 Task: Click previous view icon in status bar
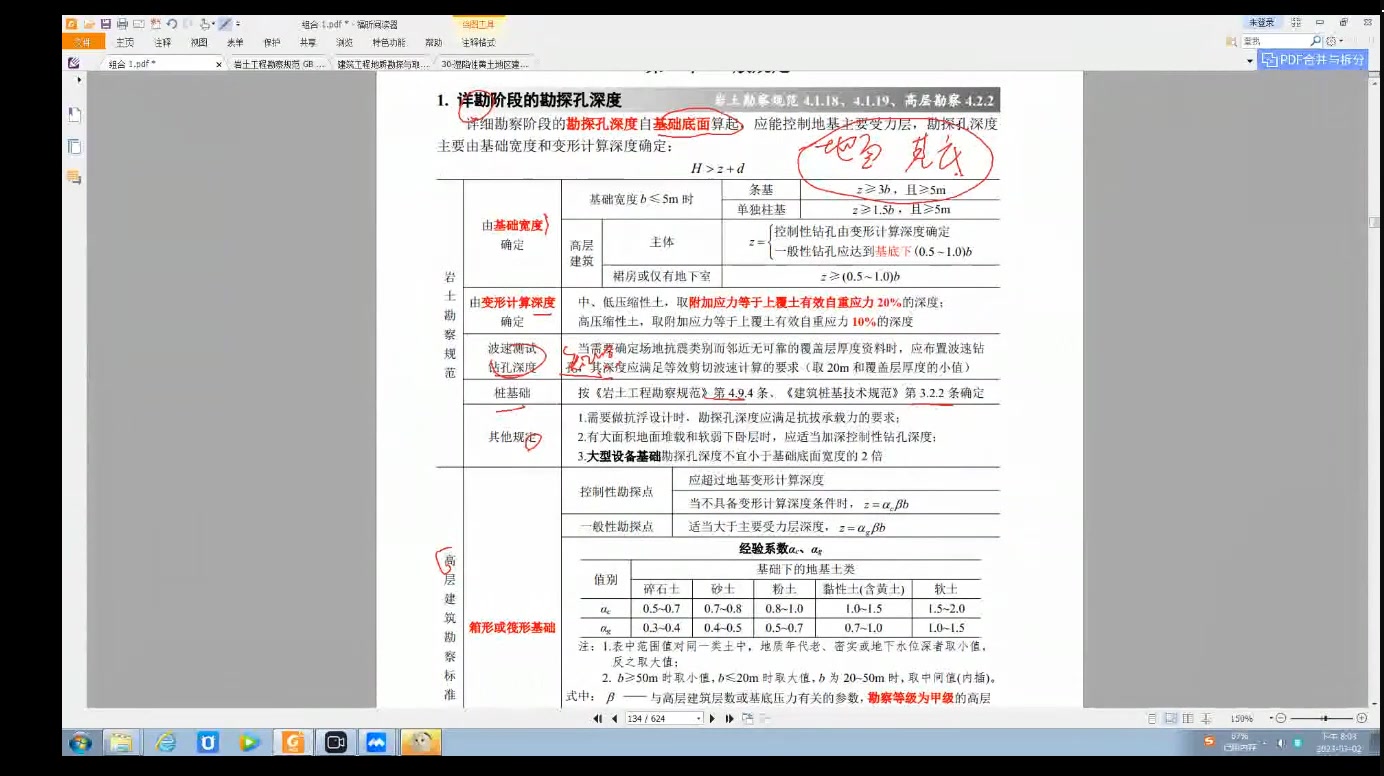(748, 718)
